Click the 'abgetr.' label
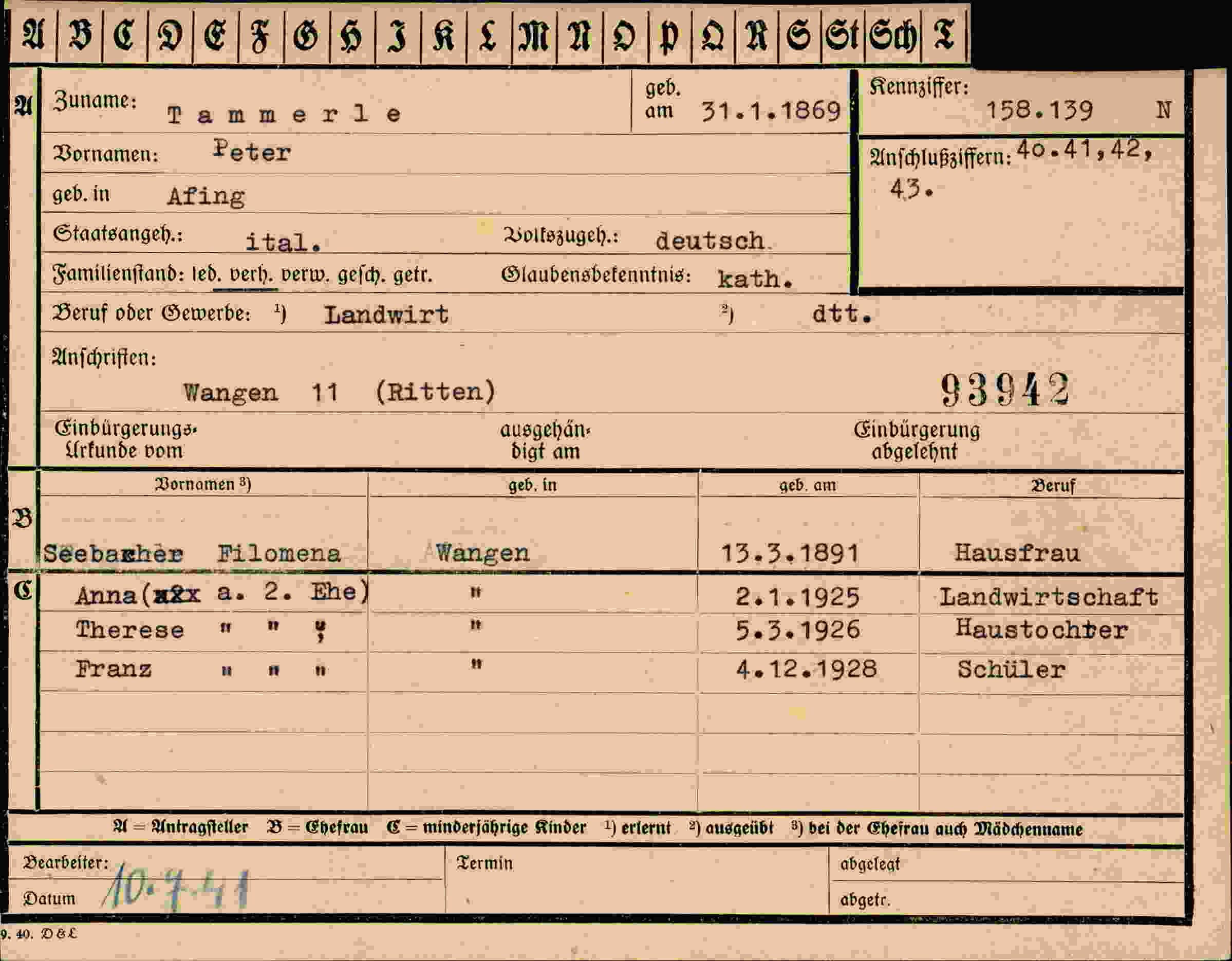The width and height of the screenshot is (1232, 961). (x=865, y=899)
